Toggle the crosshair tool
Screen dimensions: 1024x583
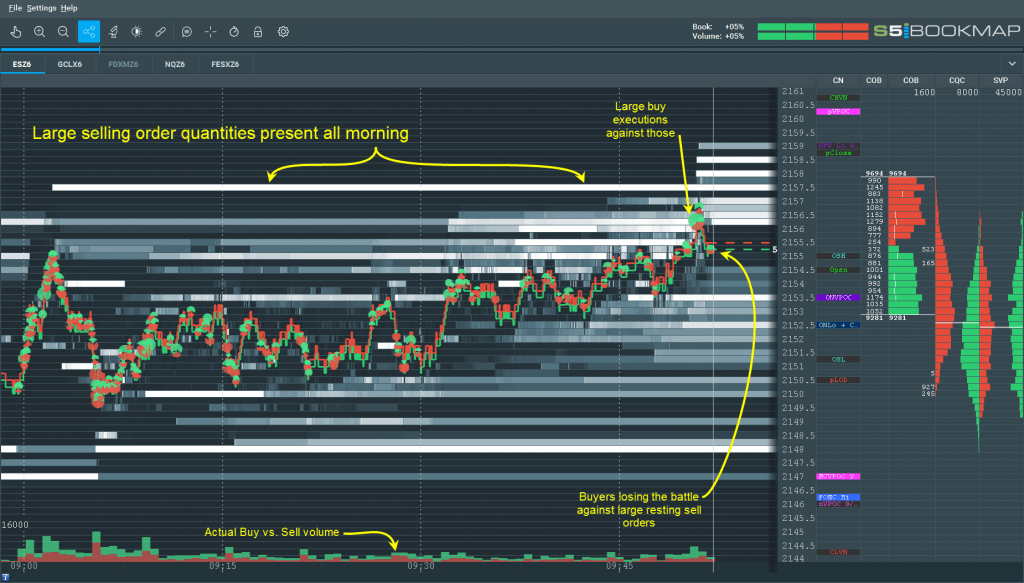(209, 31)
